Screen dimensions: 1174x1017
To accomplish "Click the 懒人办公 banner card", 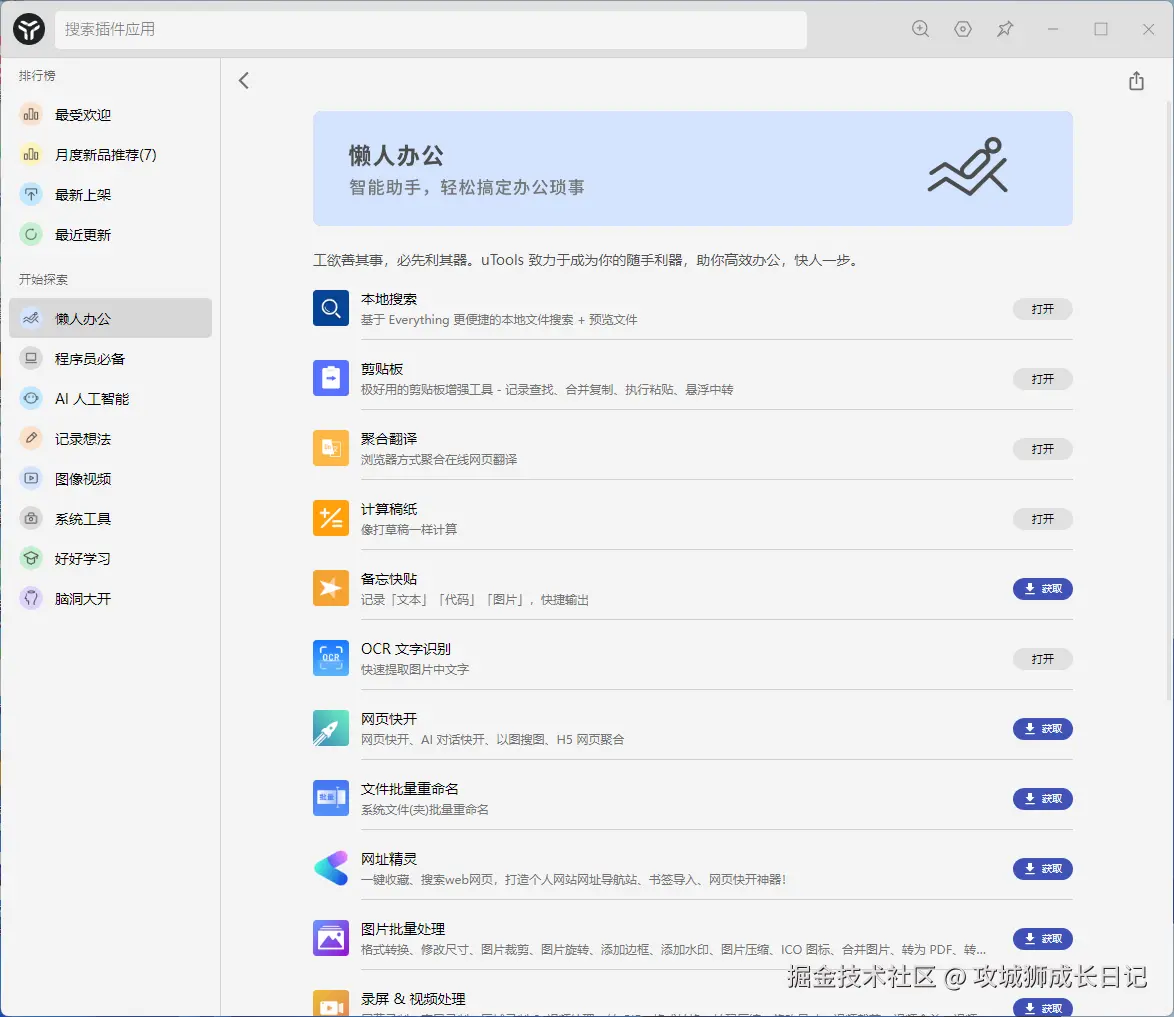I will point(693,169).
